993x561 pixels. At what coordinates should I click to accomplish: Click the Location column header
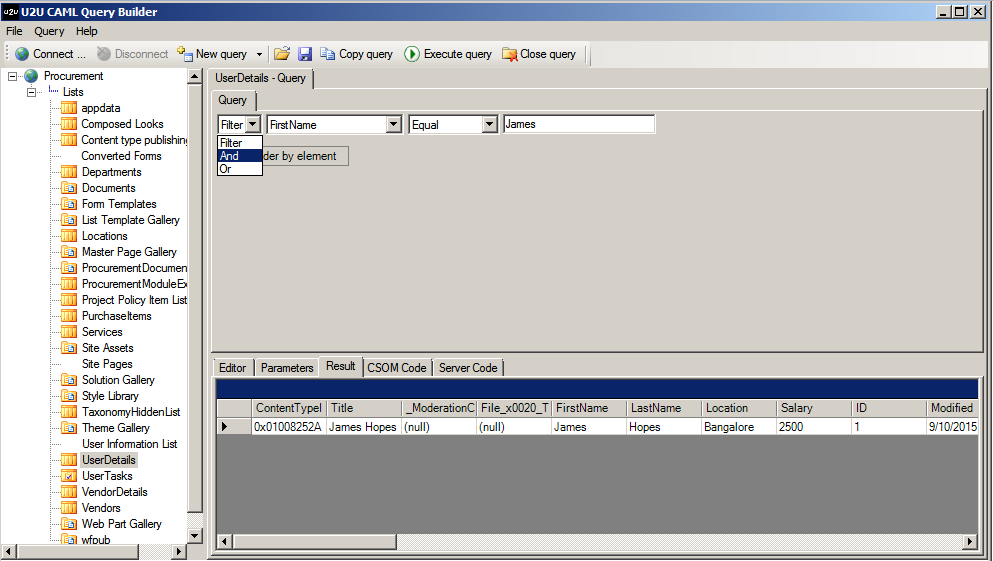(739, 408)
